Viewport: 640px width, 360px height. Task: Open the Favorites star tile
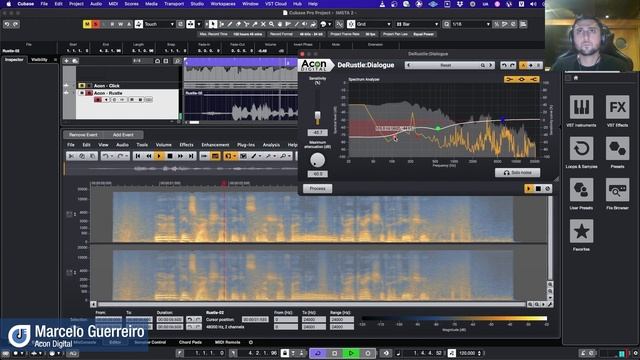coord(581,231)
